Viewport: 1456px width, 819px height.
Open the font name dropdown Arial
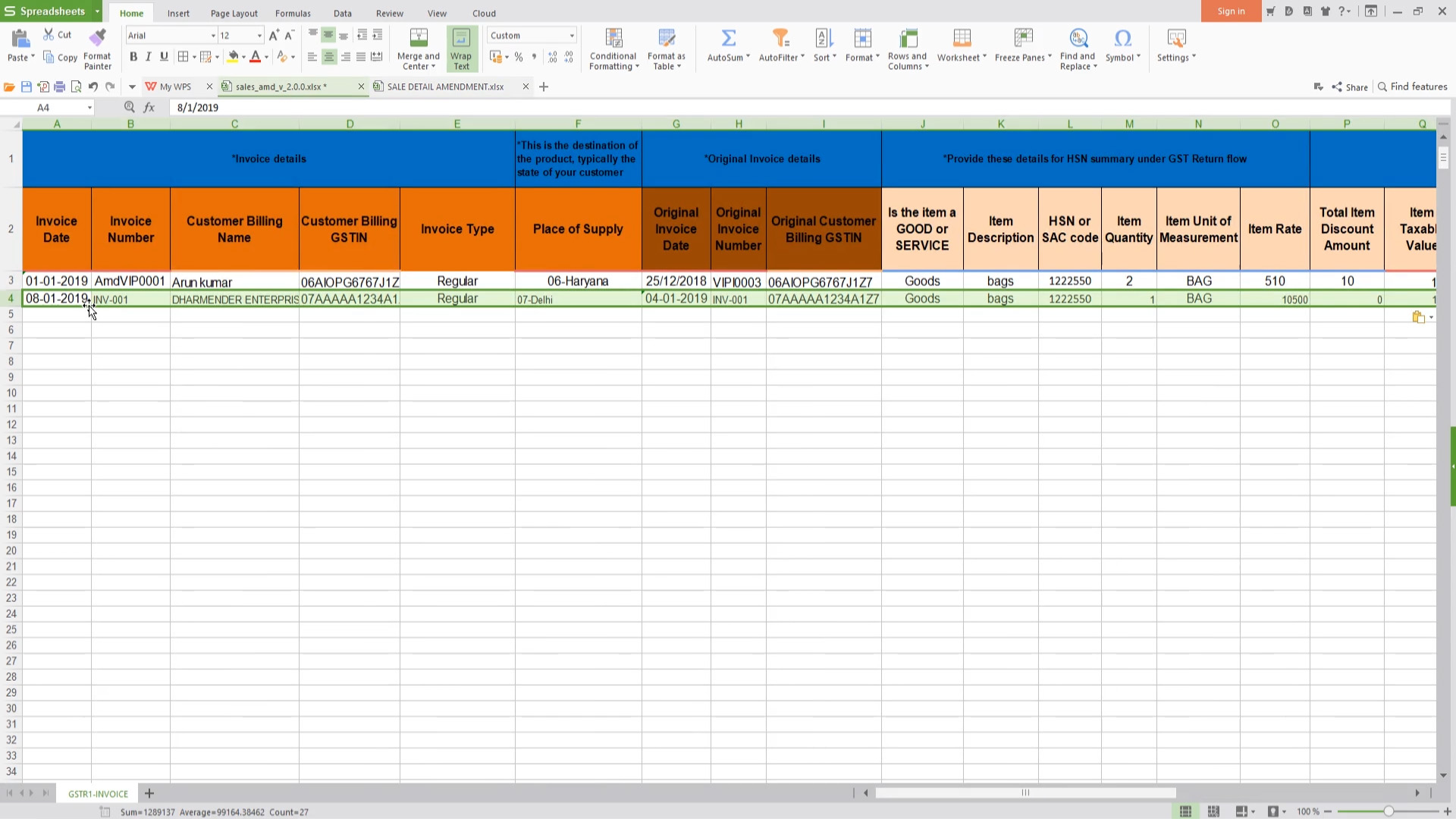pyautogui.click(x=213, y=36)
